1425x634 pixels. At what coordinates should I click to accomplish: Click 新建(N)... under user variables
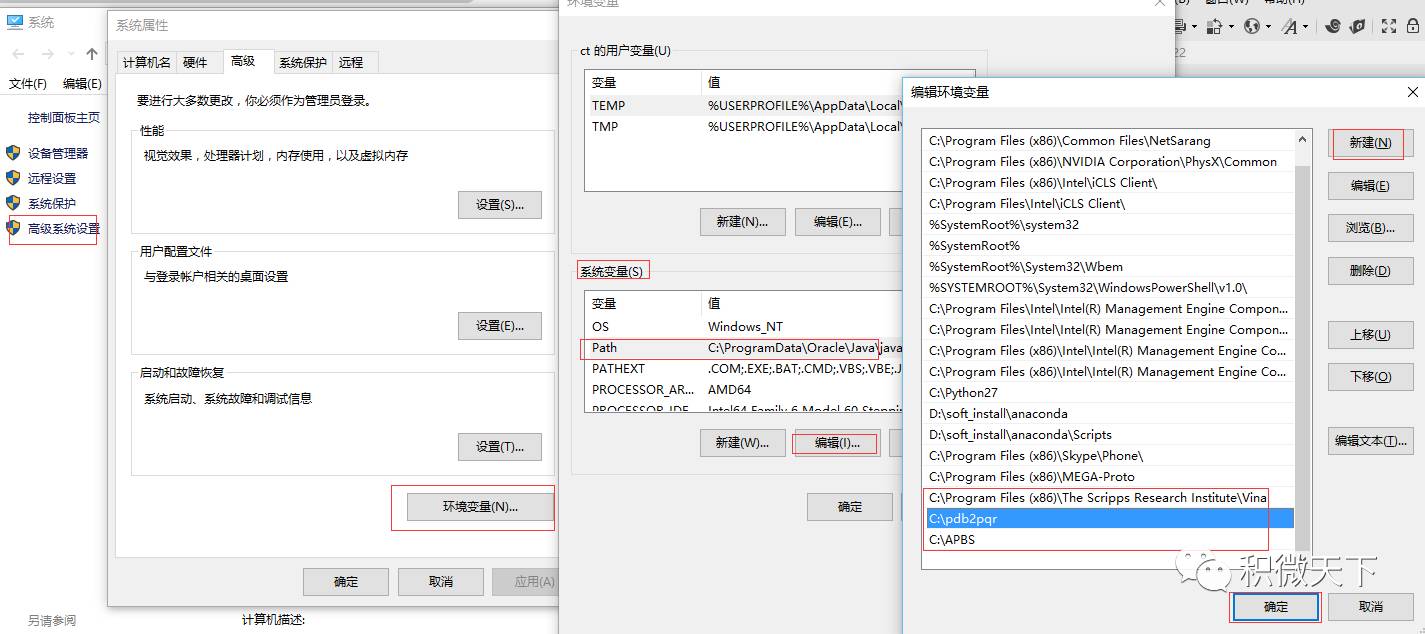coord(743,222)
